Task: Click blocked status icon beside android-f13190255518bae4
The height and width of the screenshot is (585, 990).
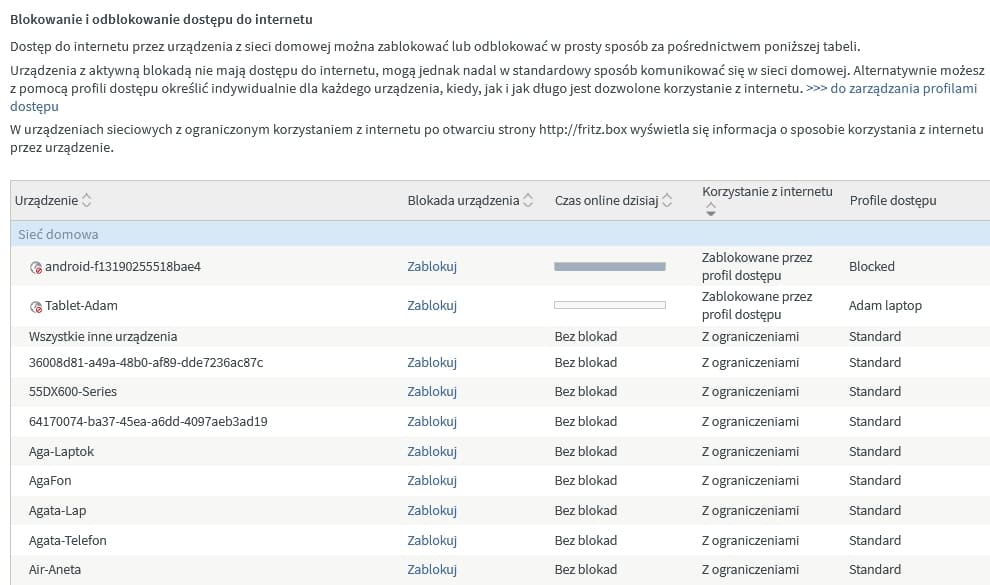Action: (x=36, y=267)
